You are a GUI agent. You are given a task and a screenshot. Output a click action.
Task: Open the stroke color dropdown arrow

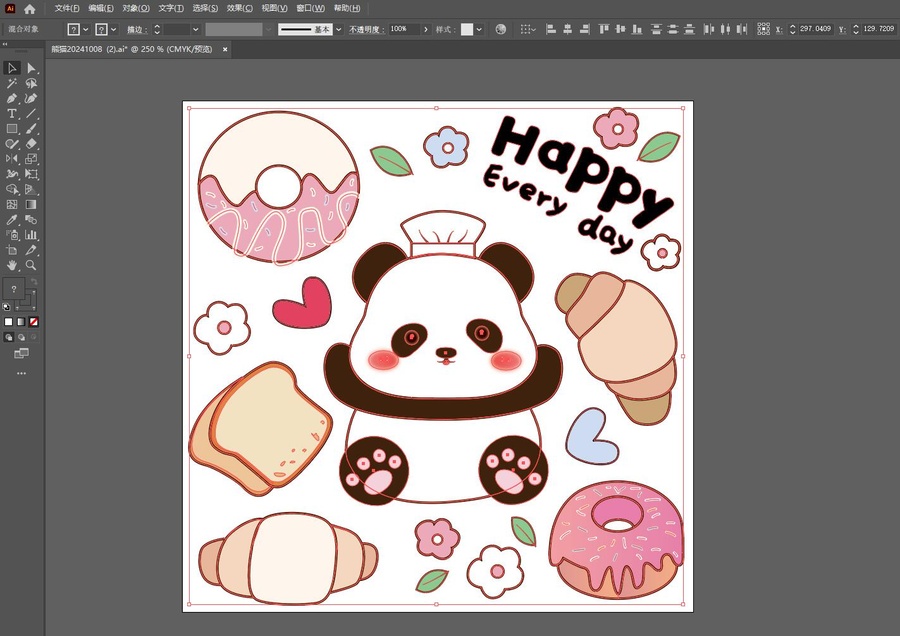[x=114, y=29]
